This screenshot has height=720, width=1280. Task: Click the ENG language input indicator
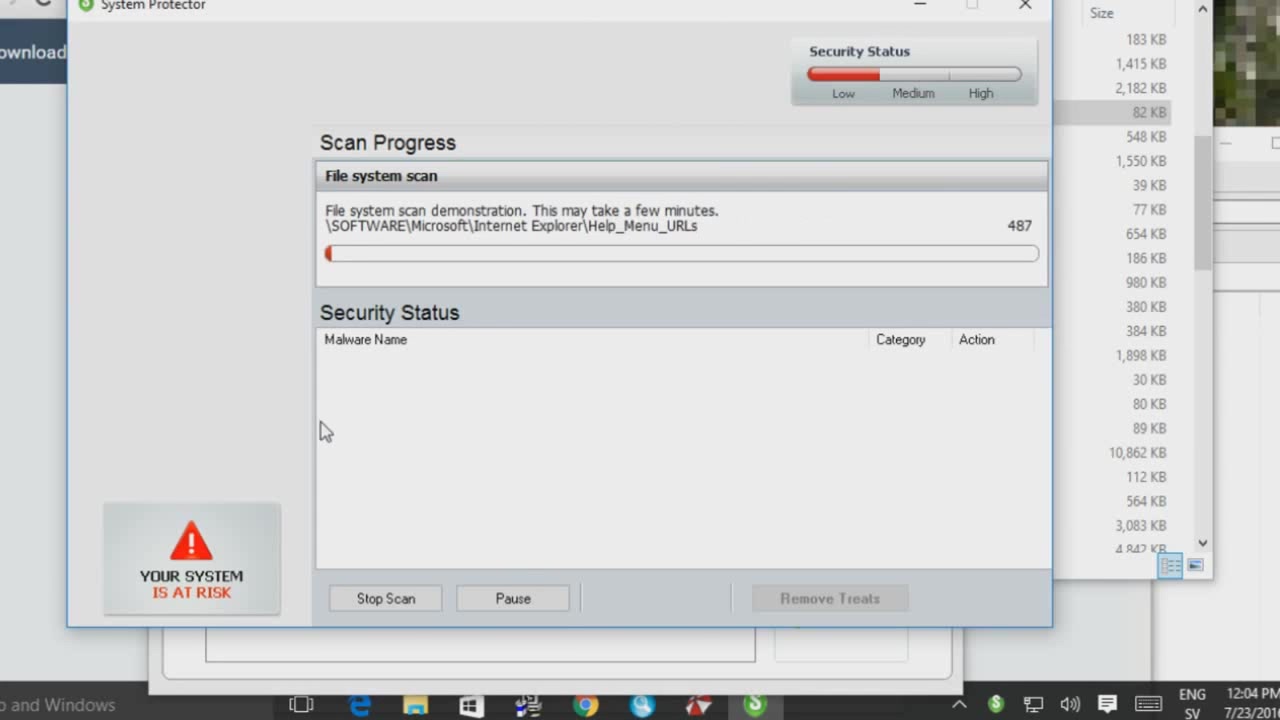click(1192, 704)
